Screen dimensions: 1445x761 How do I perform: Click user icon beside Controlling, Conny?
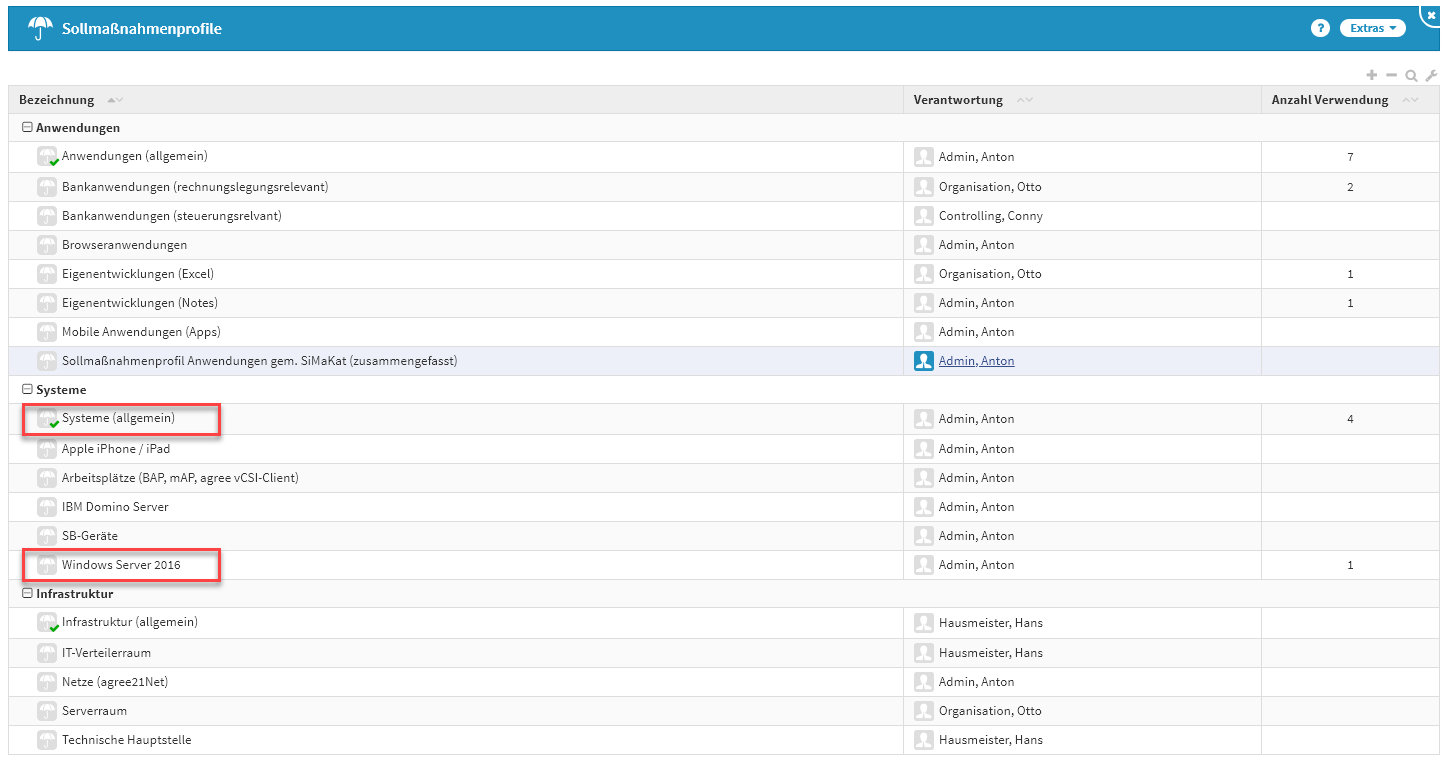point(924,216)
